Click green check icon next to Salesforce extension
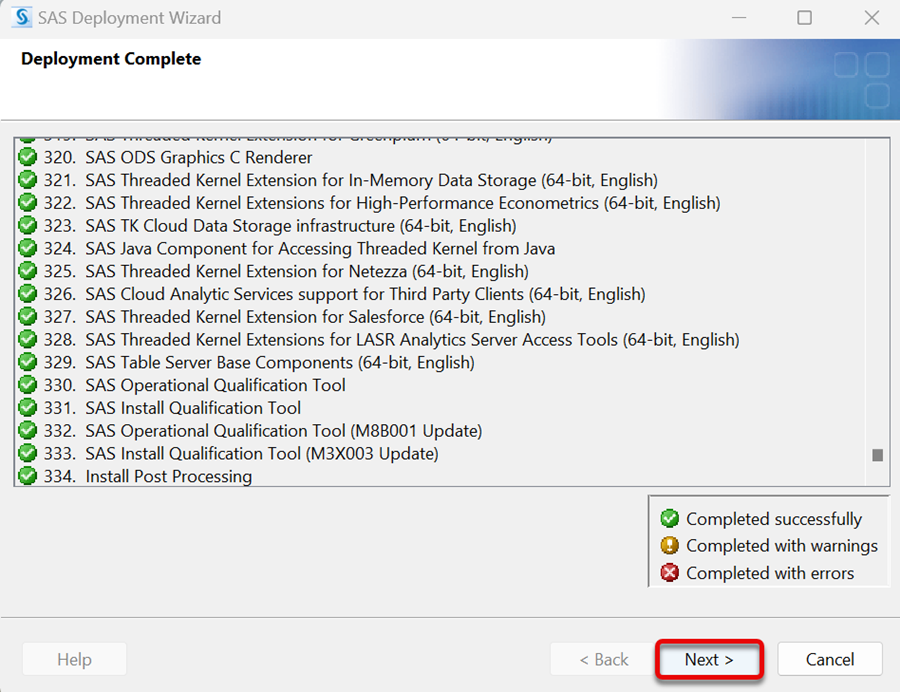This screenshot has width=900, height=692. click(x=28, y=317)
